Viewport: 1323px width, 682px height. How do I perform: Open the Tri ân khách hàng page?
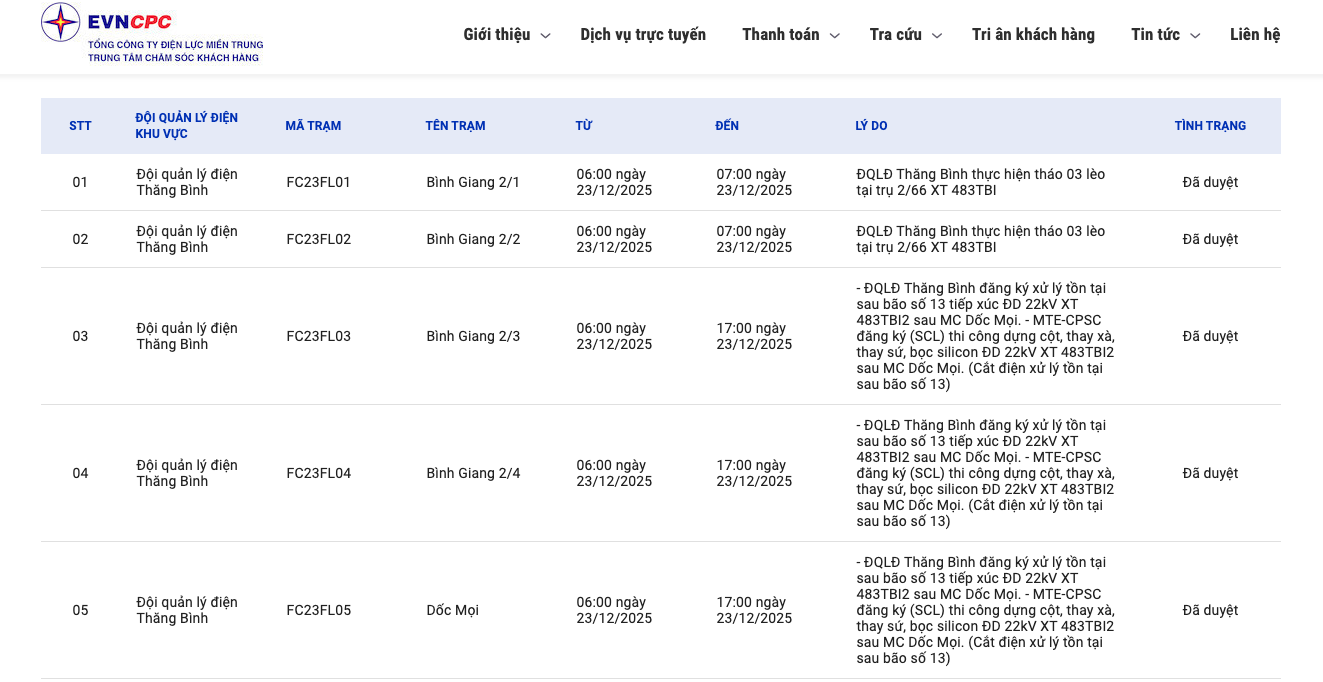point(1033,35)
